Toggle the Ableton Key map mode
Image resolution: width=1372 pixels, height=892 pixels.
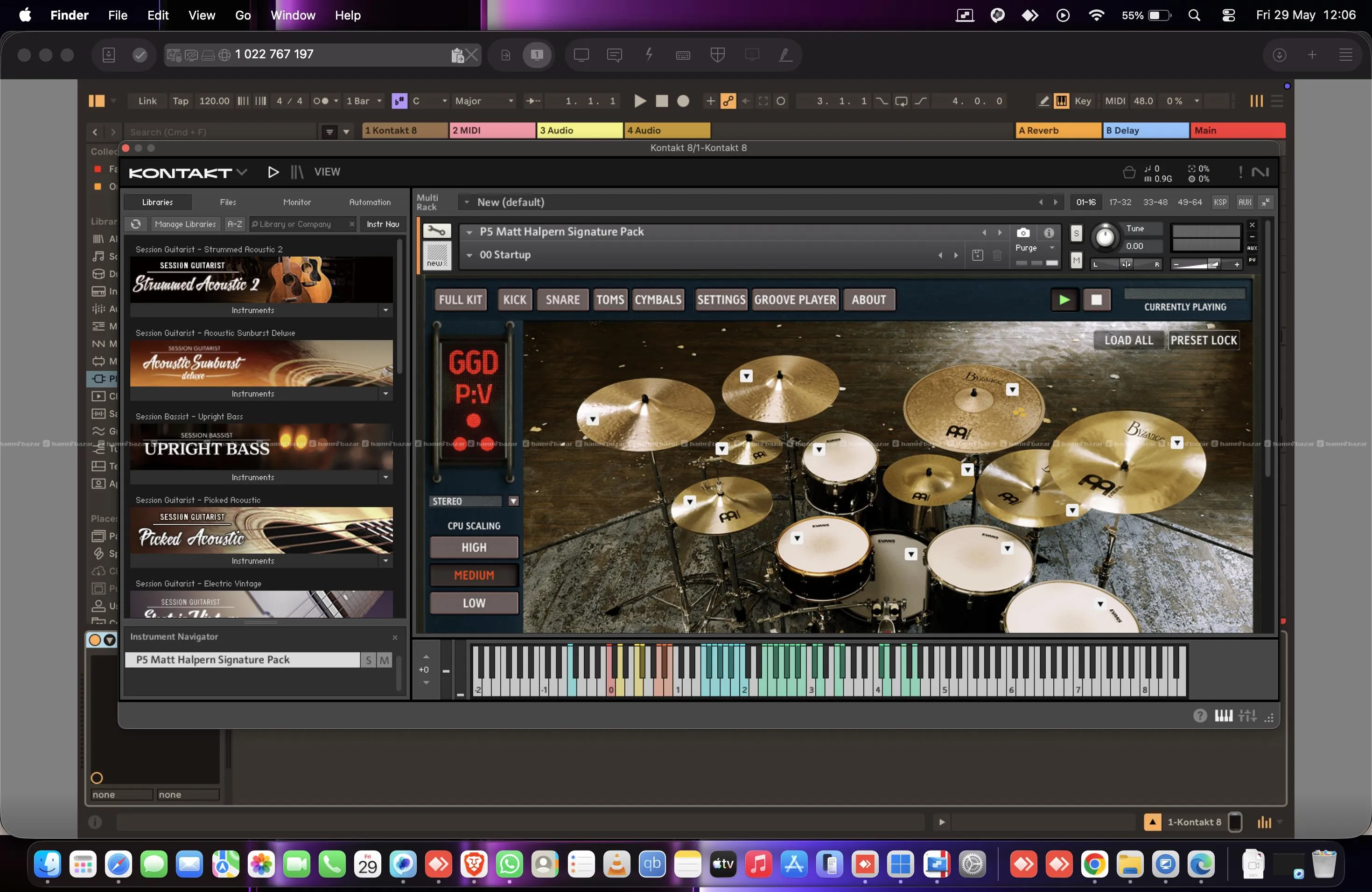click(1083, 101)
